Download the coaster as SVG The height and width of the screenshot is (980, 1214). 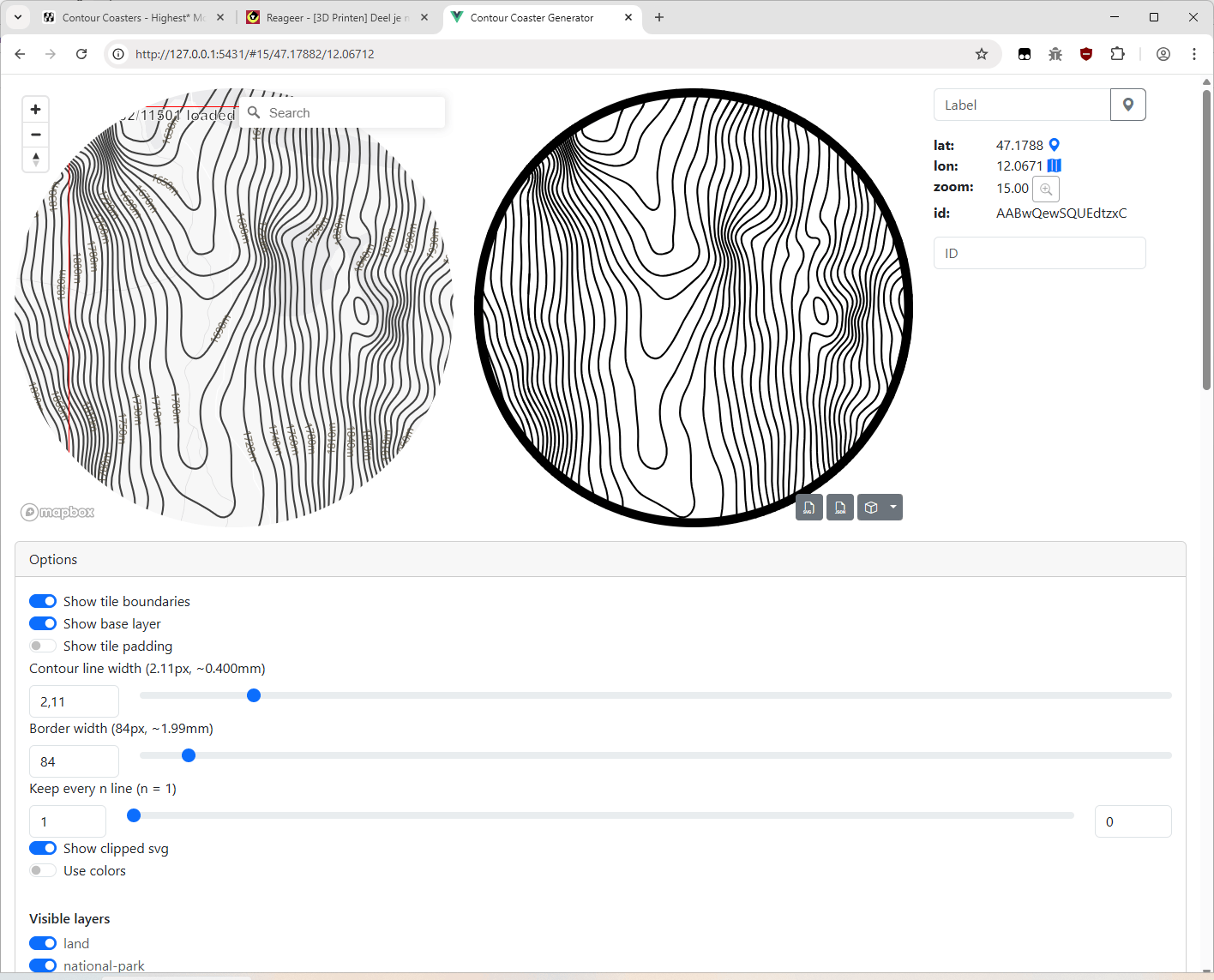808,507
